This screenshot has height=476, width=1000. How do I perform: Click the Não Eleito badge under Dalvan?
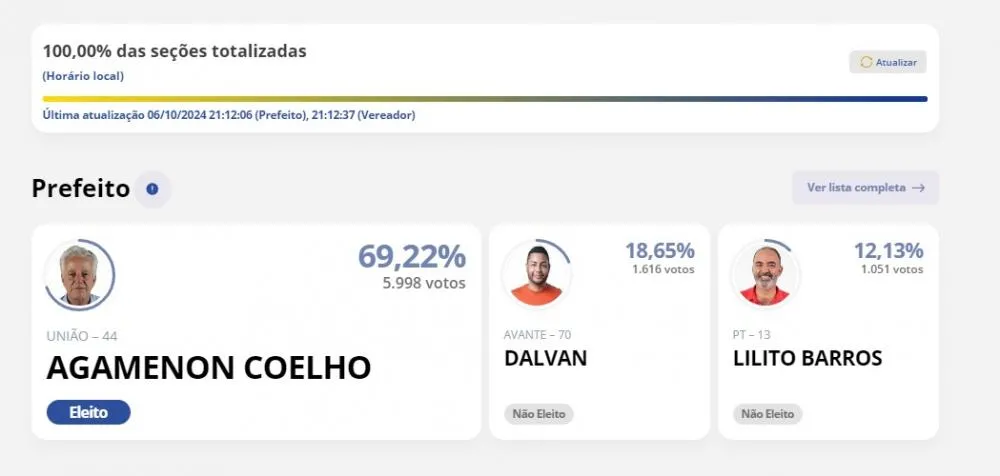click(539, 414)
